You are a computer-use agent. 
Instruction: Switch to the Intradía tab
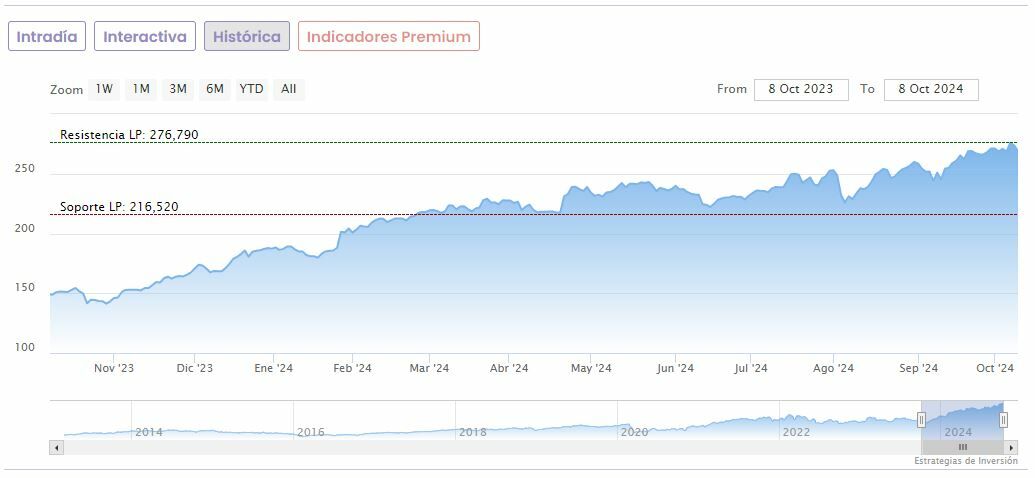pos(47,37)
